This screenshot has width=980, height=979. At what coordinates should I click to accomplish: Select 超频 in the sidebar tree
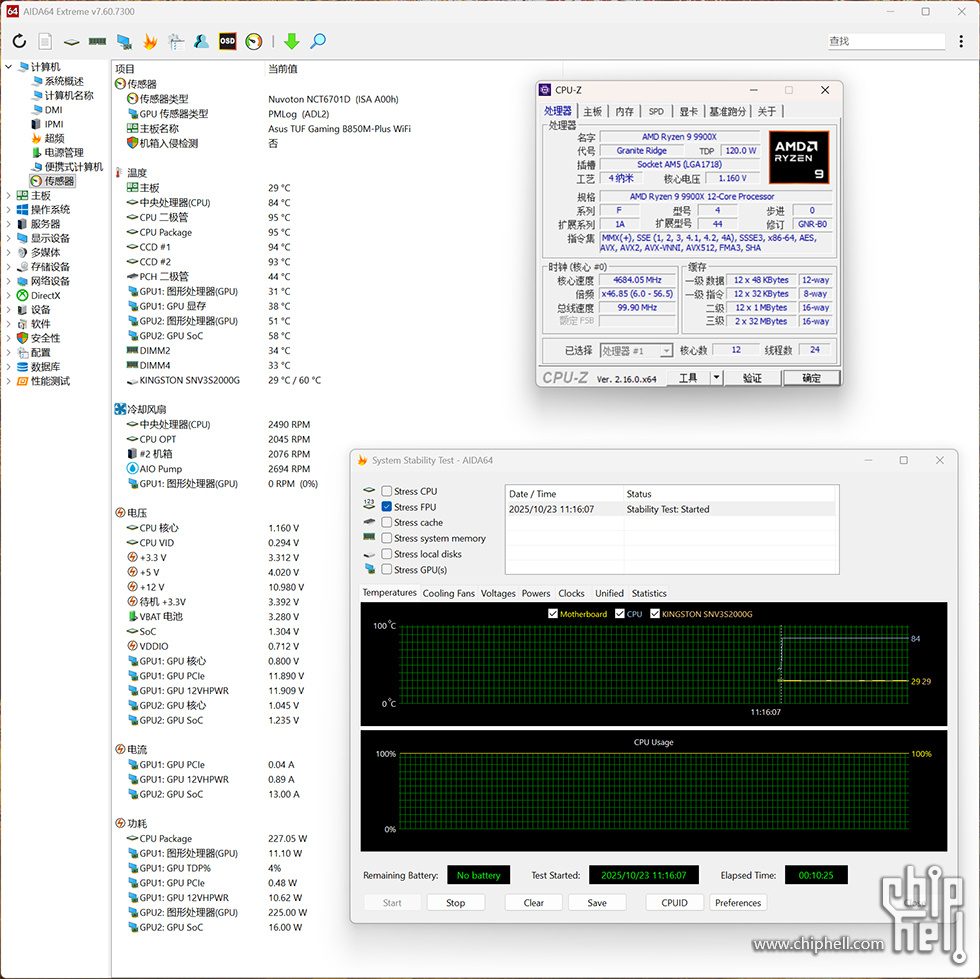pyautogui.click(x=54, y=138)
